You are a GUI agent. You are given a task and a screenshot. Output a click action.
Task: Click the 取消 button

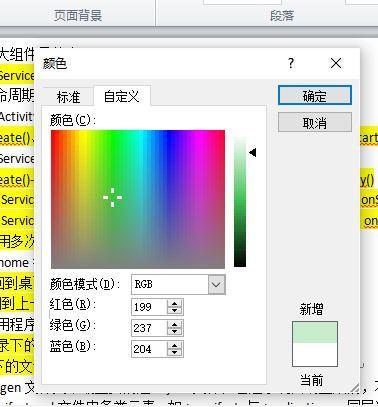315,123
